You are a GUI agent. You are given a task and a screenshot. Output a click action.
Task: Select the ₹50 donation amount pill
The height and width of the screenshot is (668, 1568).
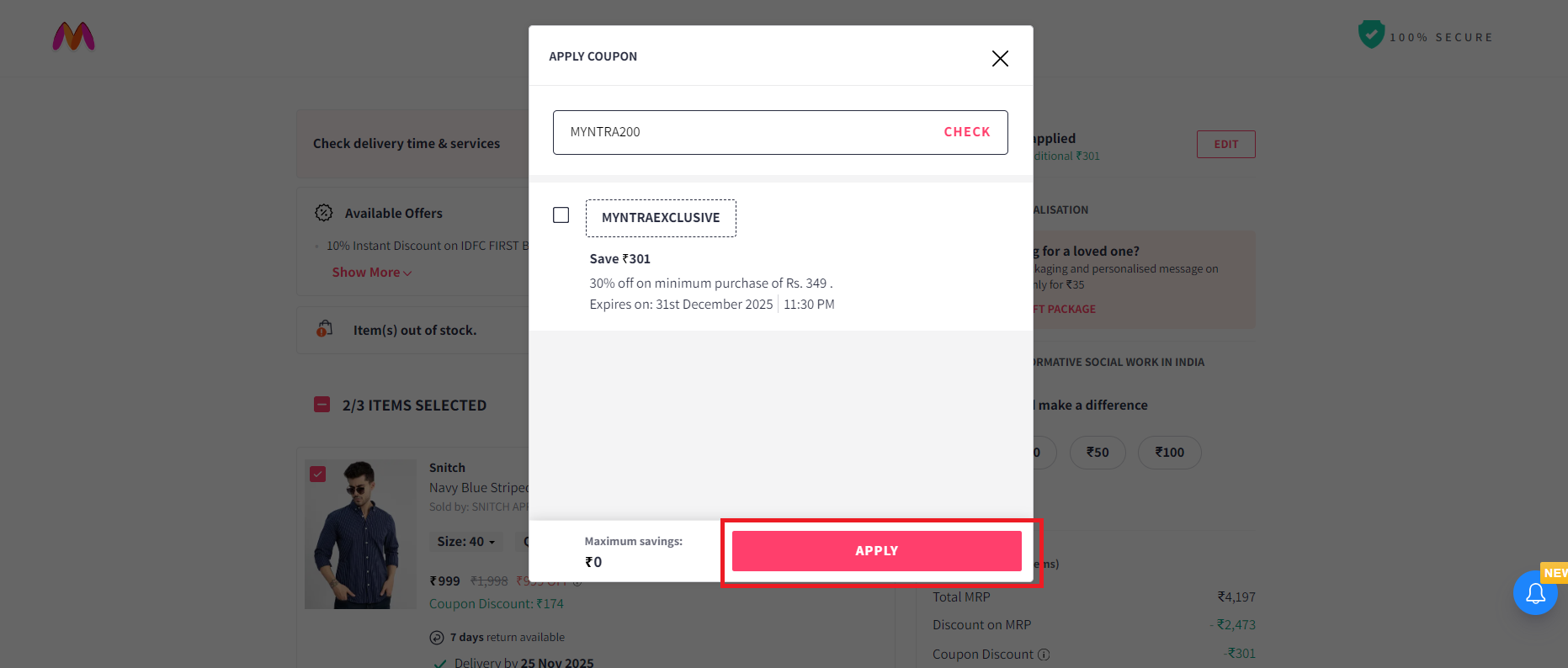(x=1097, y=452)
